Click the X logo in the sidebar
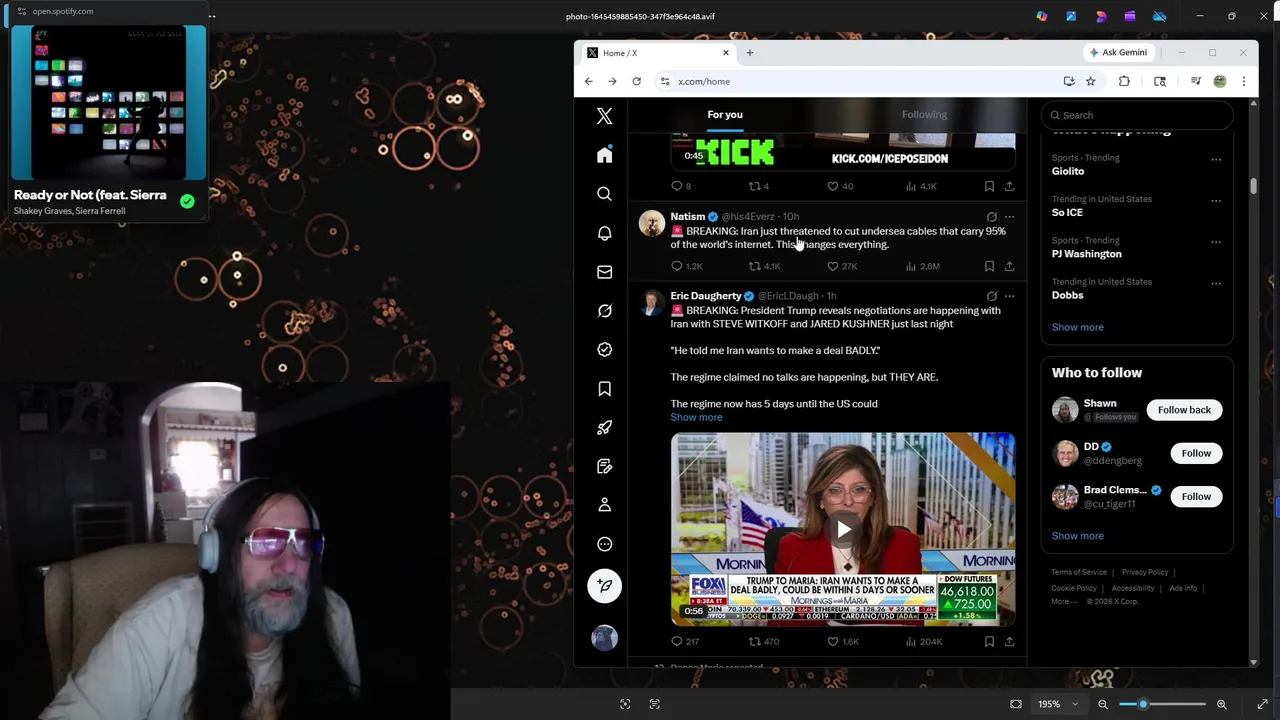The width and height of the screenshot is (1280, 720). (x=604, y=117)
